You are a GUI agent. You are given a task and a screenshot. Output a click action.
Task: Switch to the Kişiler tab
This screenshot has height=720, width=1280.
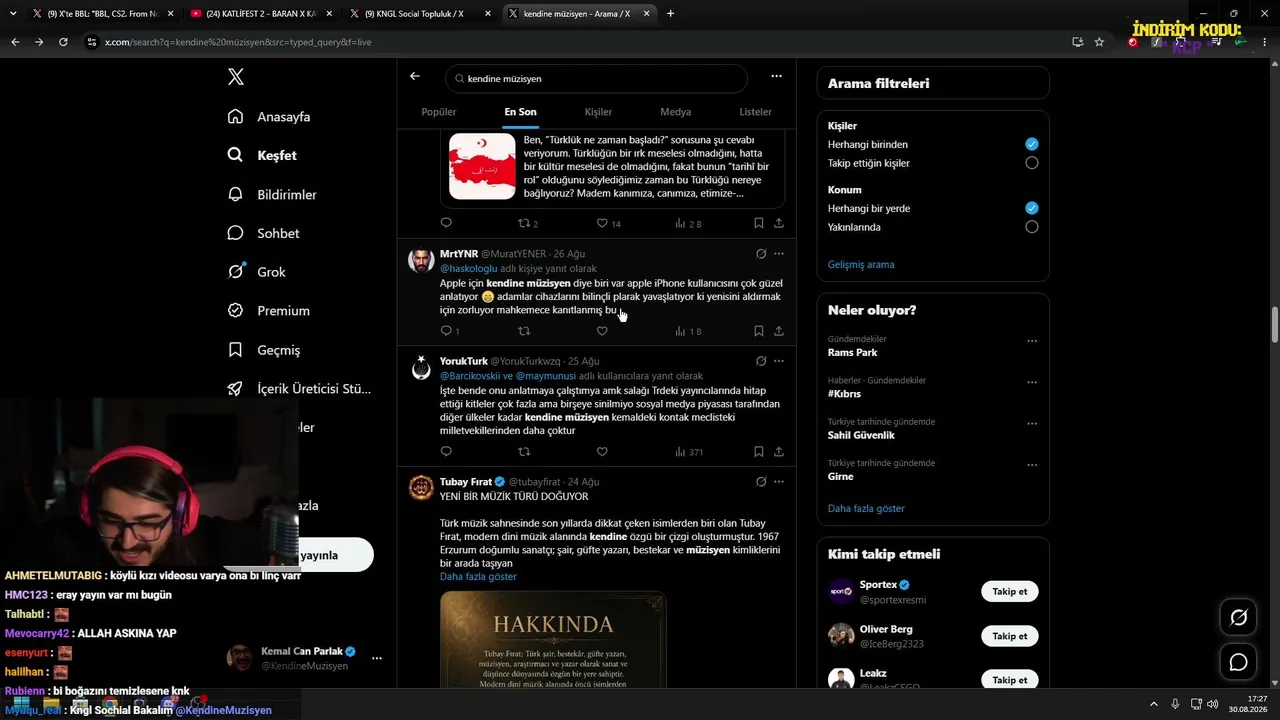pyautogui.click(x=598, y=112)
